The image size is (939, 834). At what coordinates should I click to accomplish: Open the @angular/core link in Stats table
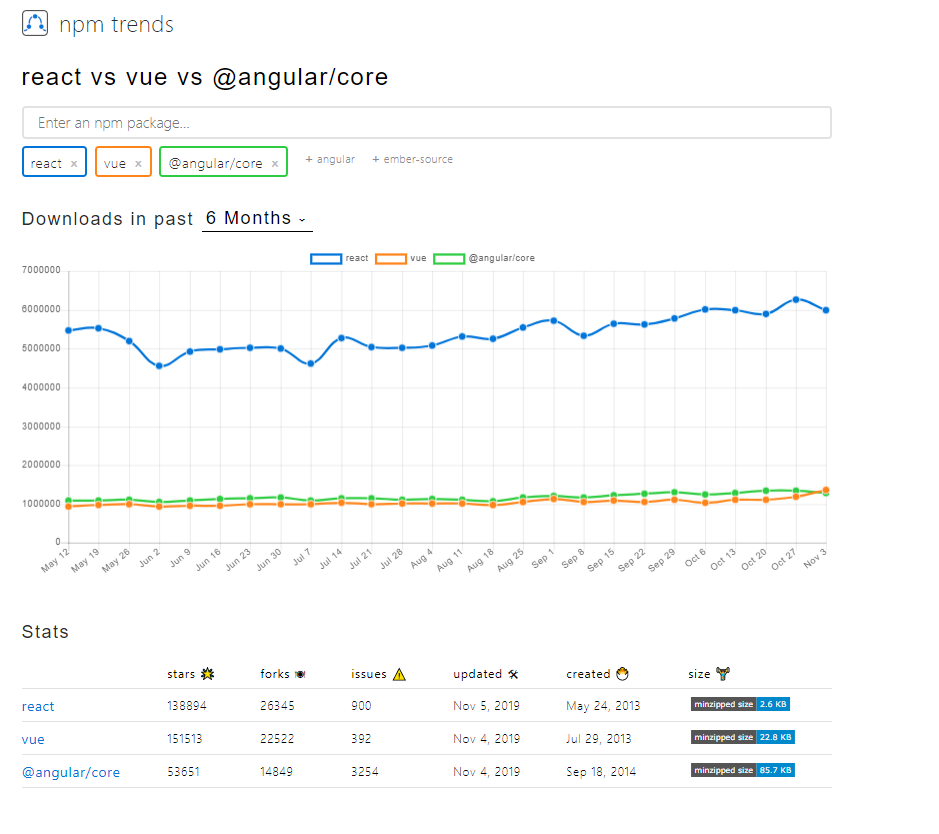pos(71,772)
